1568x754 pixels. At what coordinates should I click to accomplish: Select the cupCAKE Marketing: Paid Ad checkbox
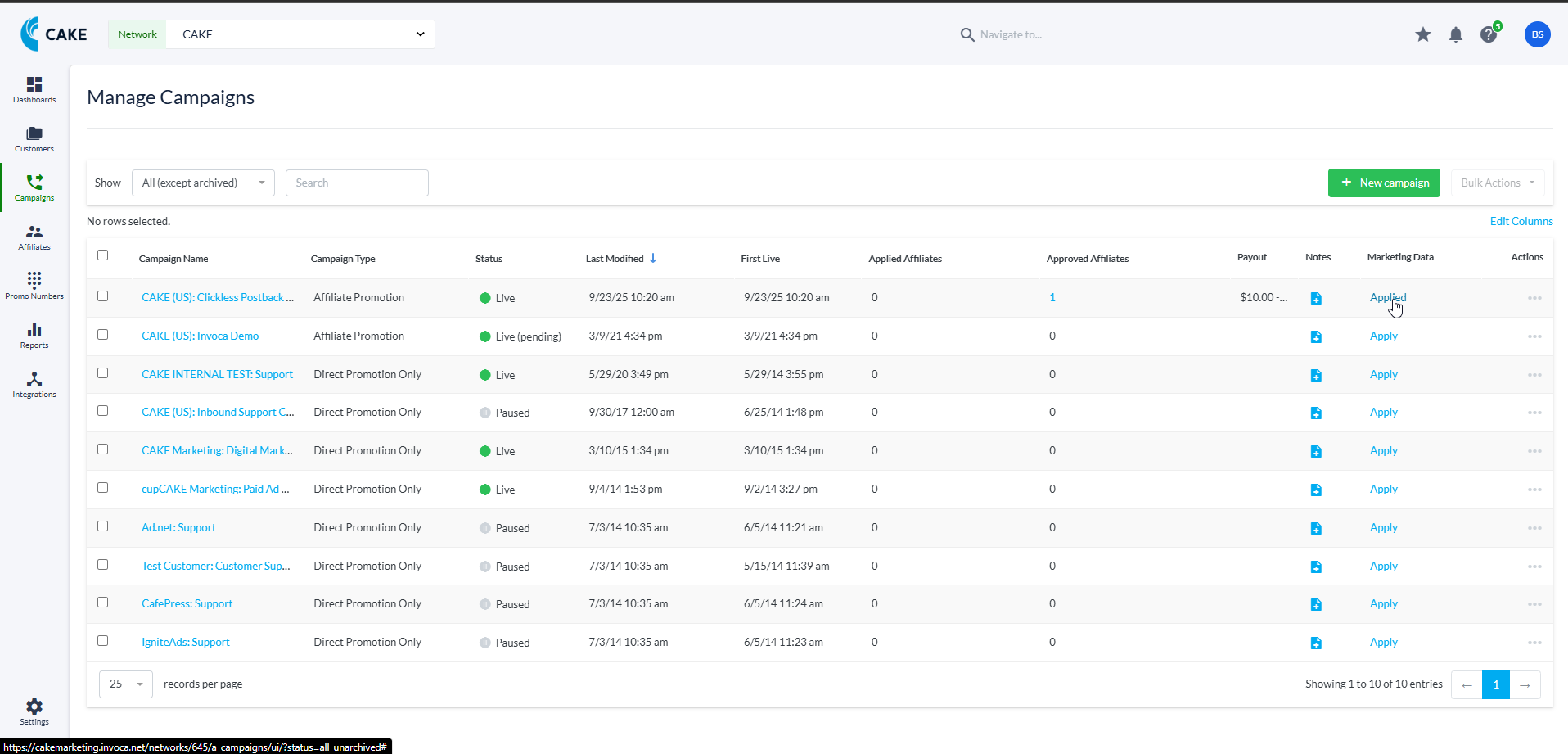tap(102, 487)
